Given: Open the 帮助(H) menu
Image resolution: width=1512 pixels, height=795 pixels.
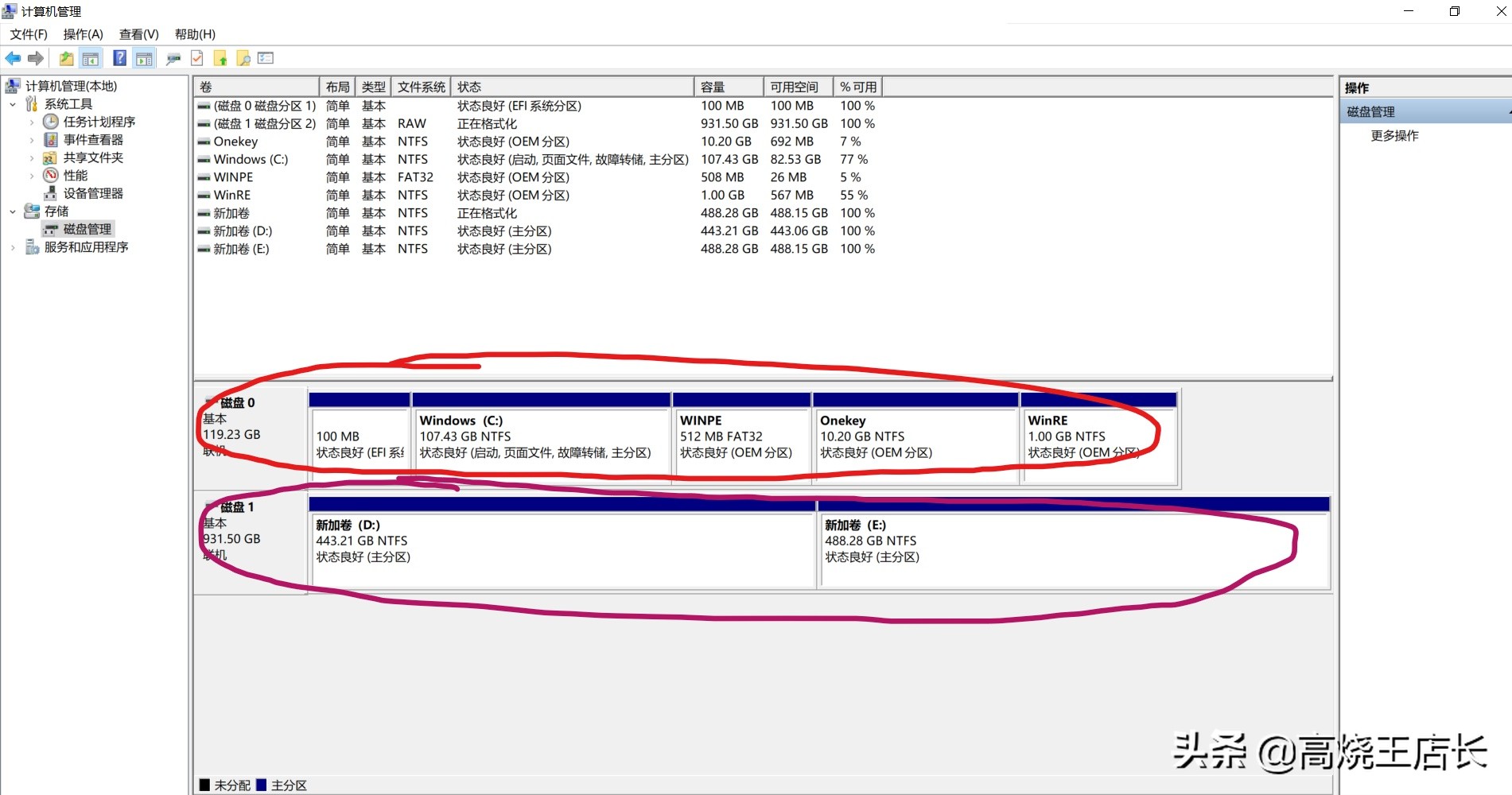Looking at the screenshot, I should tap(195, 34).
